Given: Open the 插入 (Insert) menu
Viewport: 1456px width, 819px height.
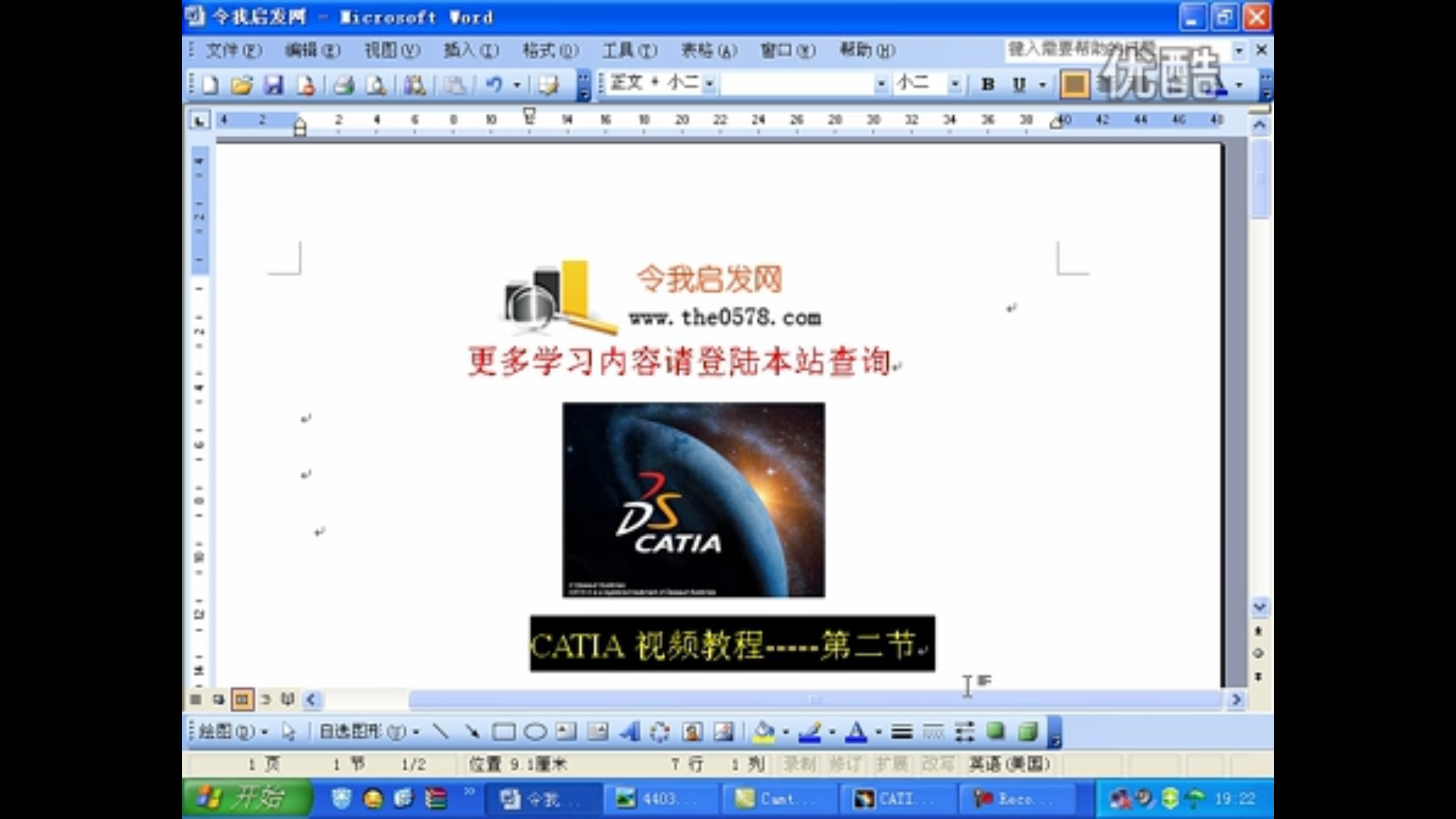Looking at the screenshot, I should pyautogui.click(x=471, y=51).
